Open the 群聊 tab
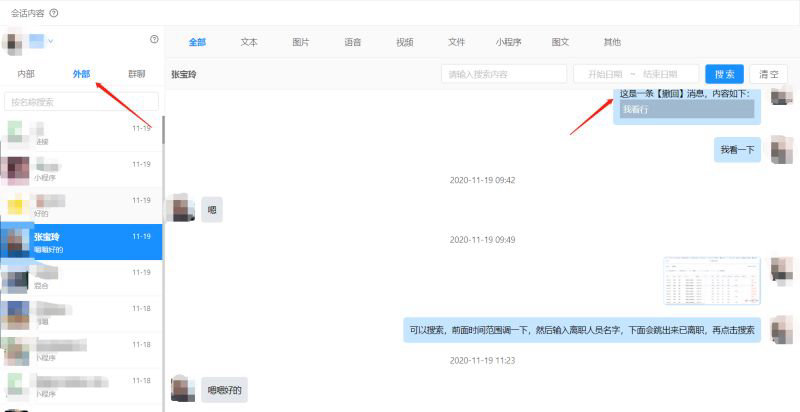 click(136, 74)
